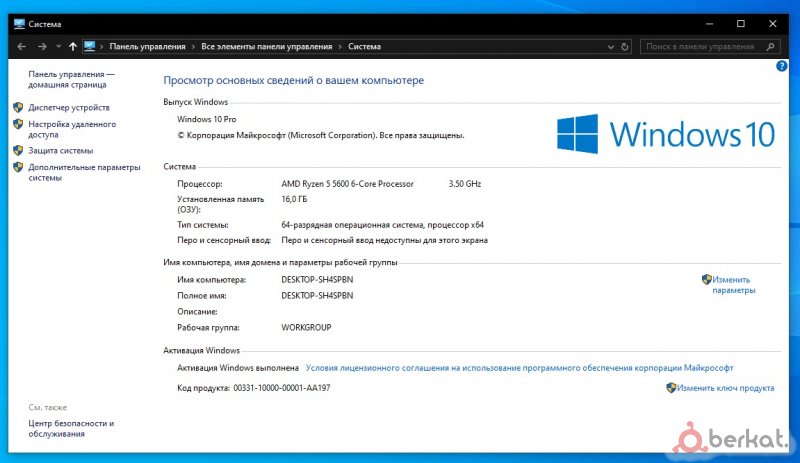The image size is (800, 463).
Task: Click the shield icon beside Дополнительные параметры системы
Action: [18, 167]
